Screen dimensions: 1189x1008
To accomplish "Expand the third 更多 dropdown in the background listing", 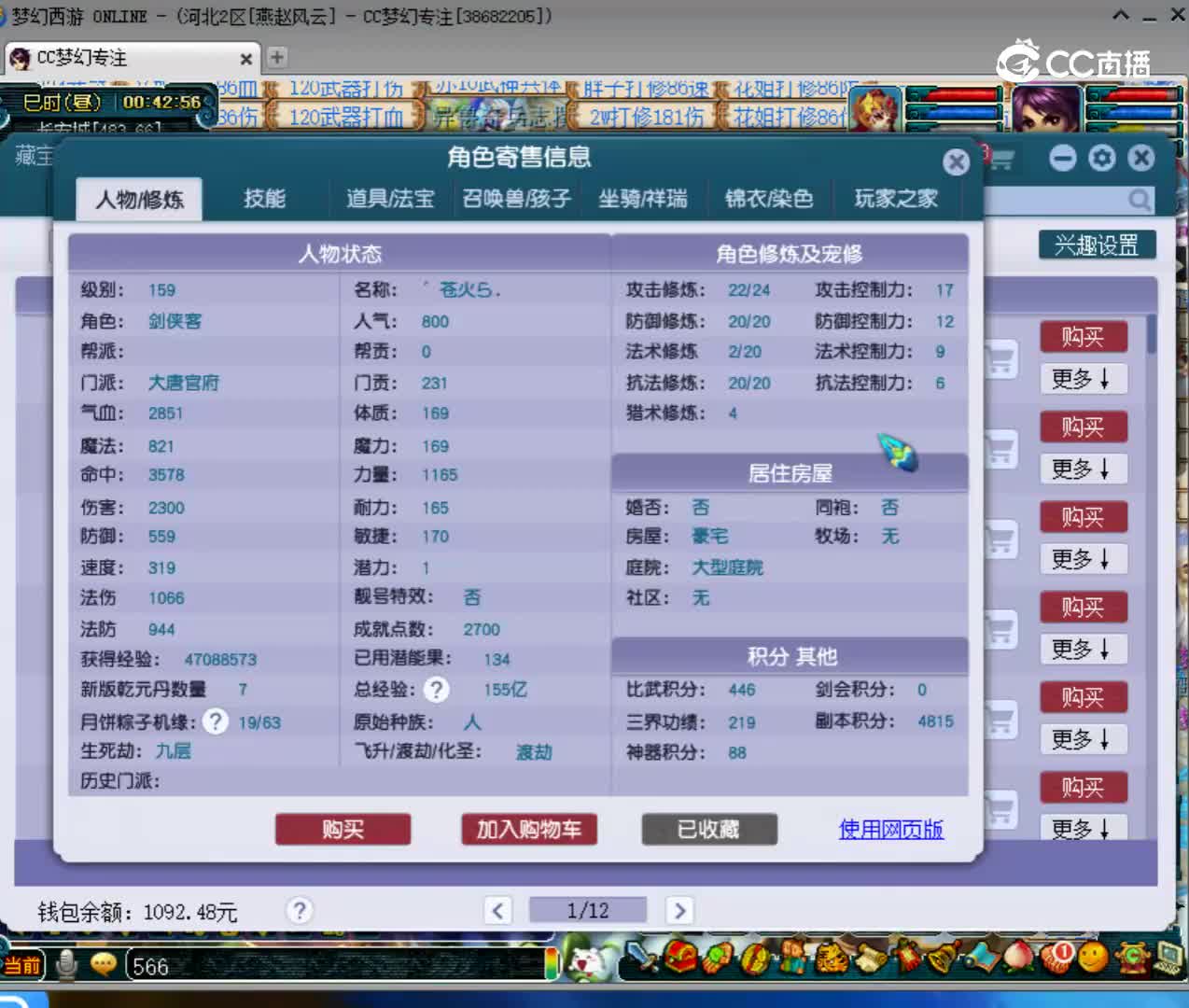I will 1084,559.
